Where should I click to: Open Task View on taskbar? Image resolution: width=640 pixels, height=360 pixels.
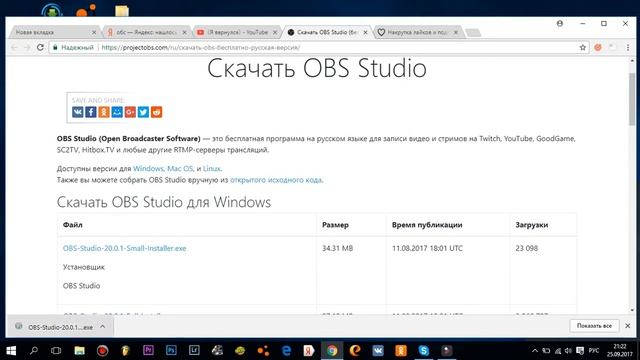coord(56,350)
